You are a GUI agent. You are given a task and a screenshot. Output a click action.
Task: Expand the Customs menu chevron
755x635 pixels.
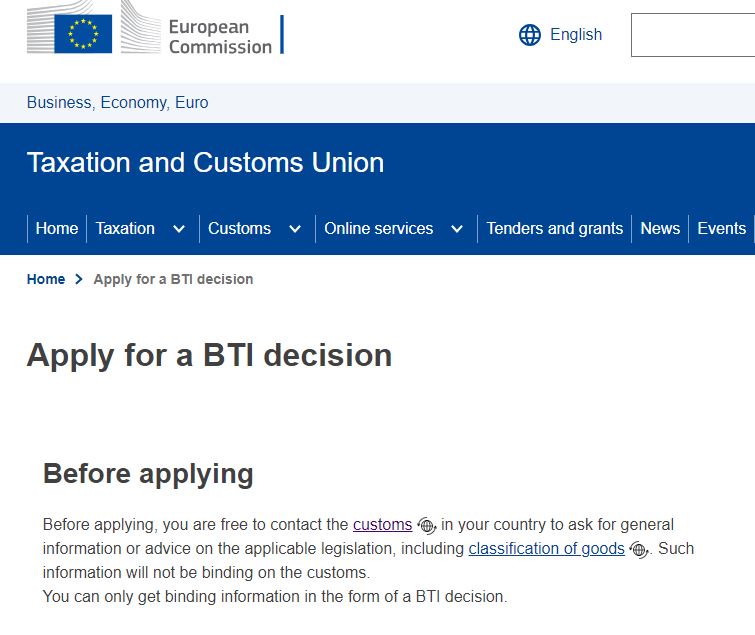[x=295, y=229]
